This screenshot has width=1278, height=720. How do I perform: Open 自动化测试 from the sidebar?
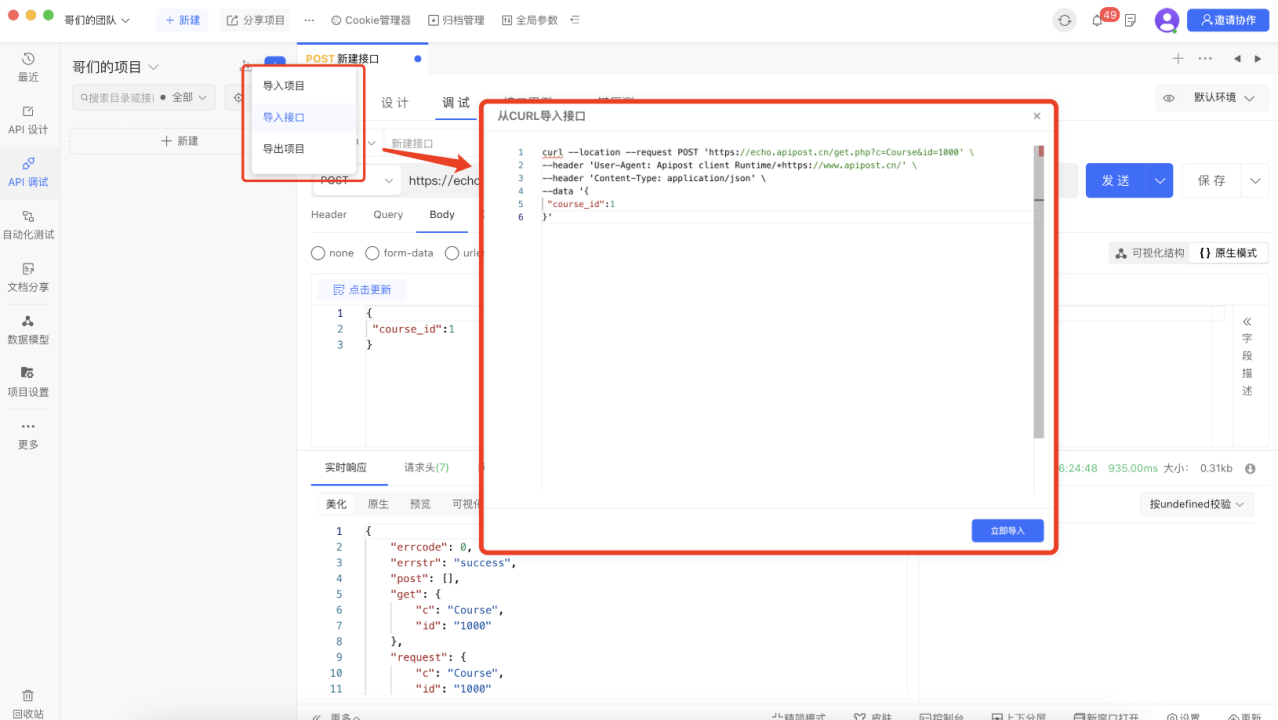tap(28, 225)
